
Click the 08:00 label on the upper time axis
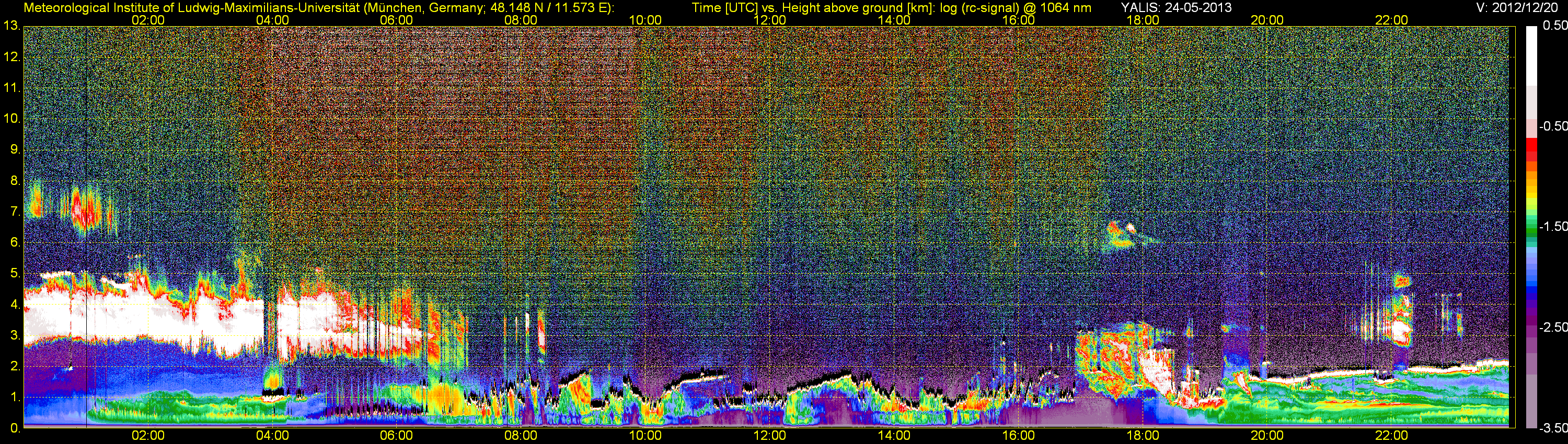[521, 20]
